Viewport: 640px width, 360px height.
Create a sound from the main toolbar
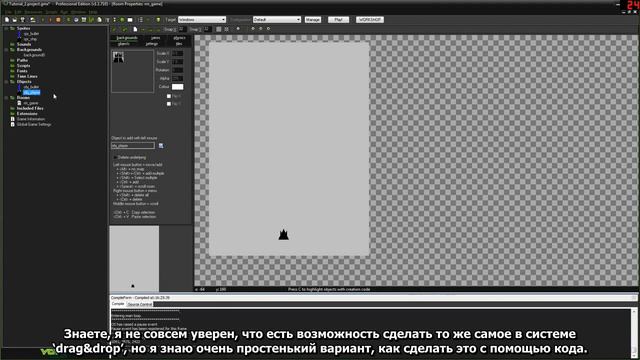coord(76,20)
